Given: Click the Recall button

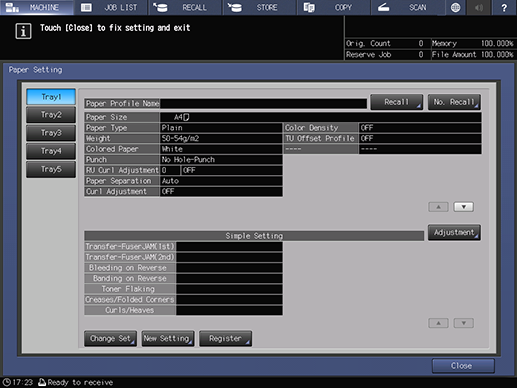Looking at the screenshot, I should [x=397, y=102].
